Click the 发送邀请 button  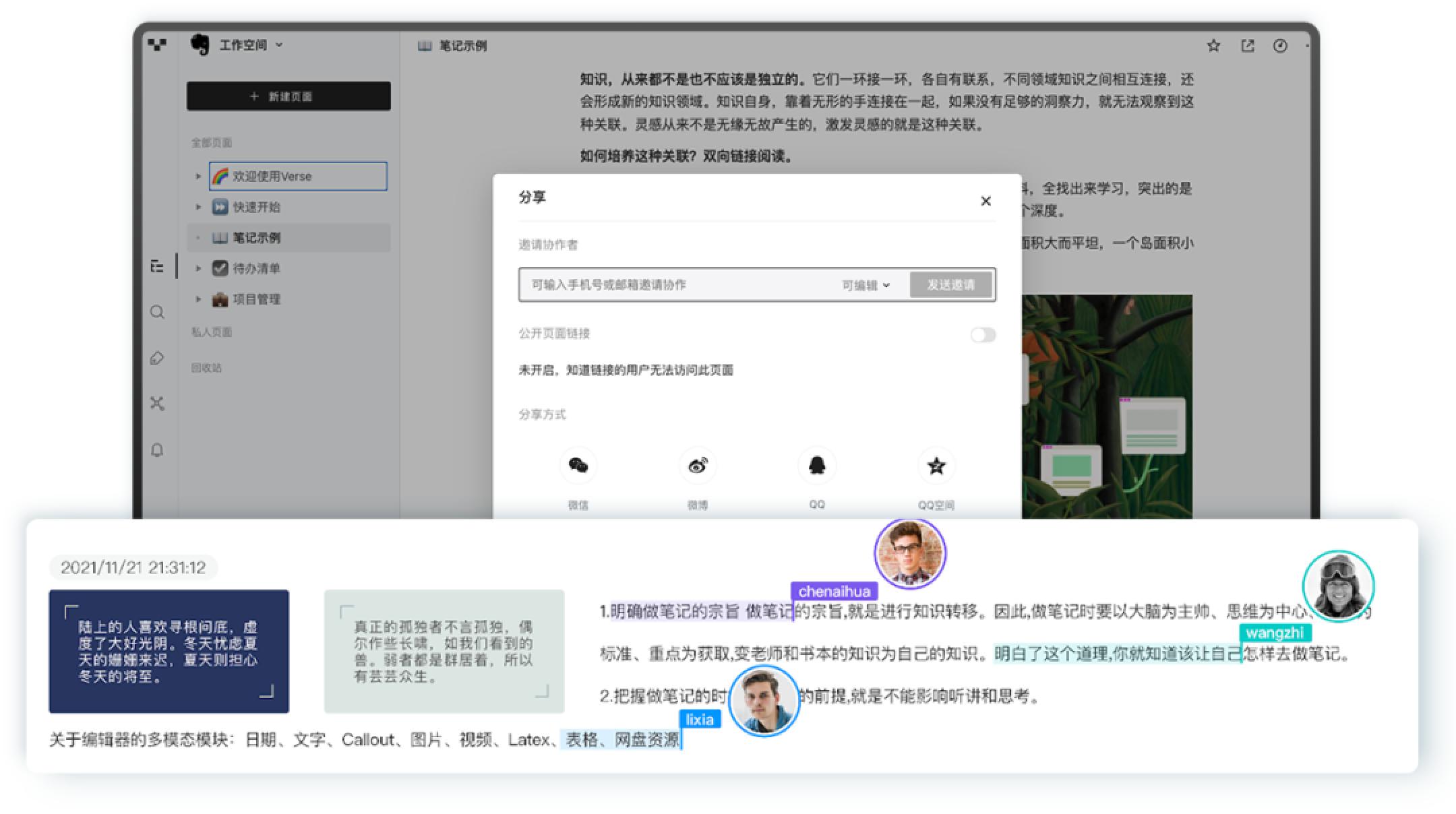950,285
